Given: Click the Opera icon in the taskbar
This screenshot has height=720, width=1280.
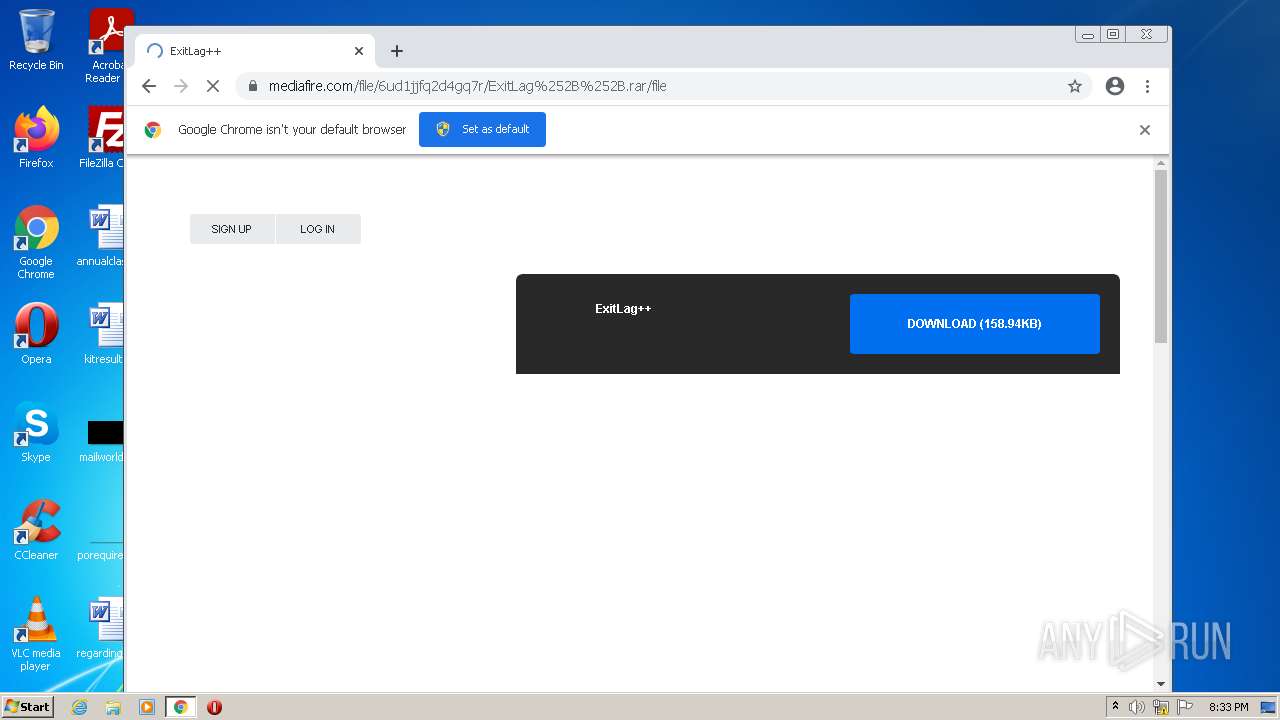Looking at the screenshot, I should click(x=214, y=707).
